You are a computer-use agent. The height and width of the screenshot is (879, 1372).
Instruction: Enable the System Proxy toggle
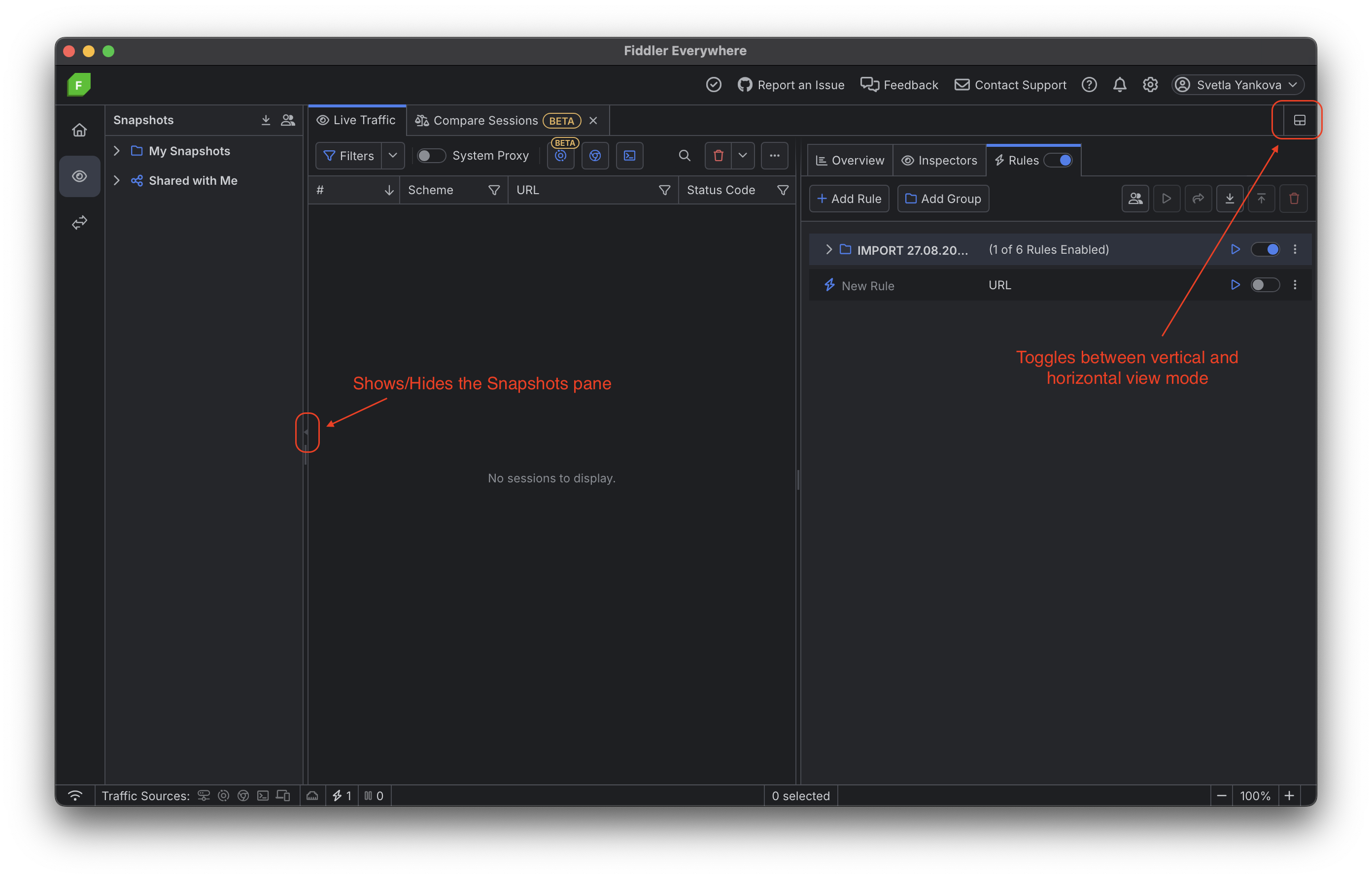pyautogui.click(x=431, y=156)
